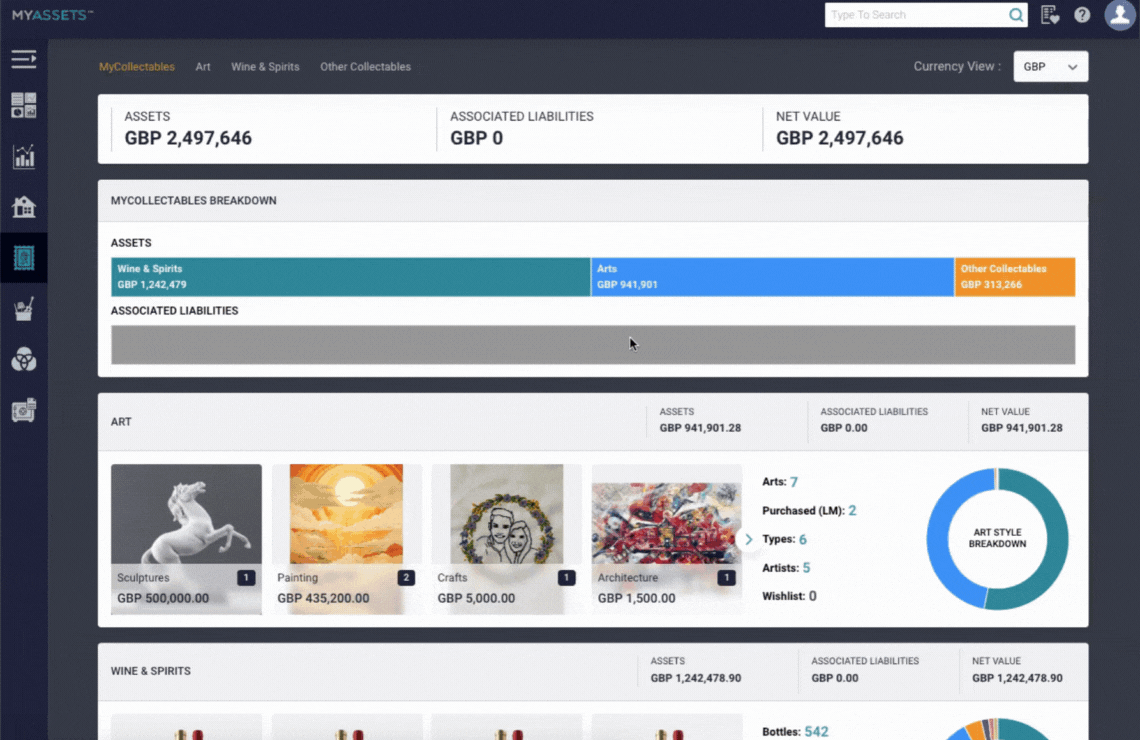Viewport: 1140px width, 740px height.
Task: Open the Sculptures art card
Action: click(186, 539)
